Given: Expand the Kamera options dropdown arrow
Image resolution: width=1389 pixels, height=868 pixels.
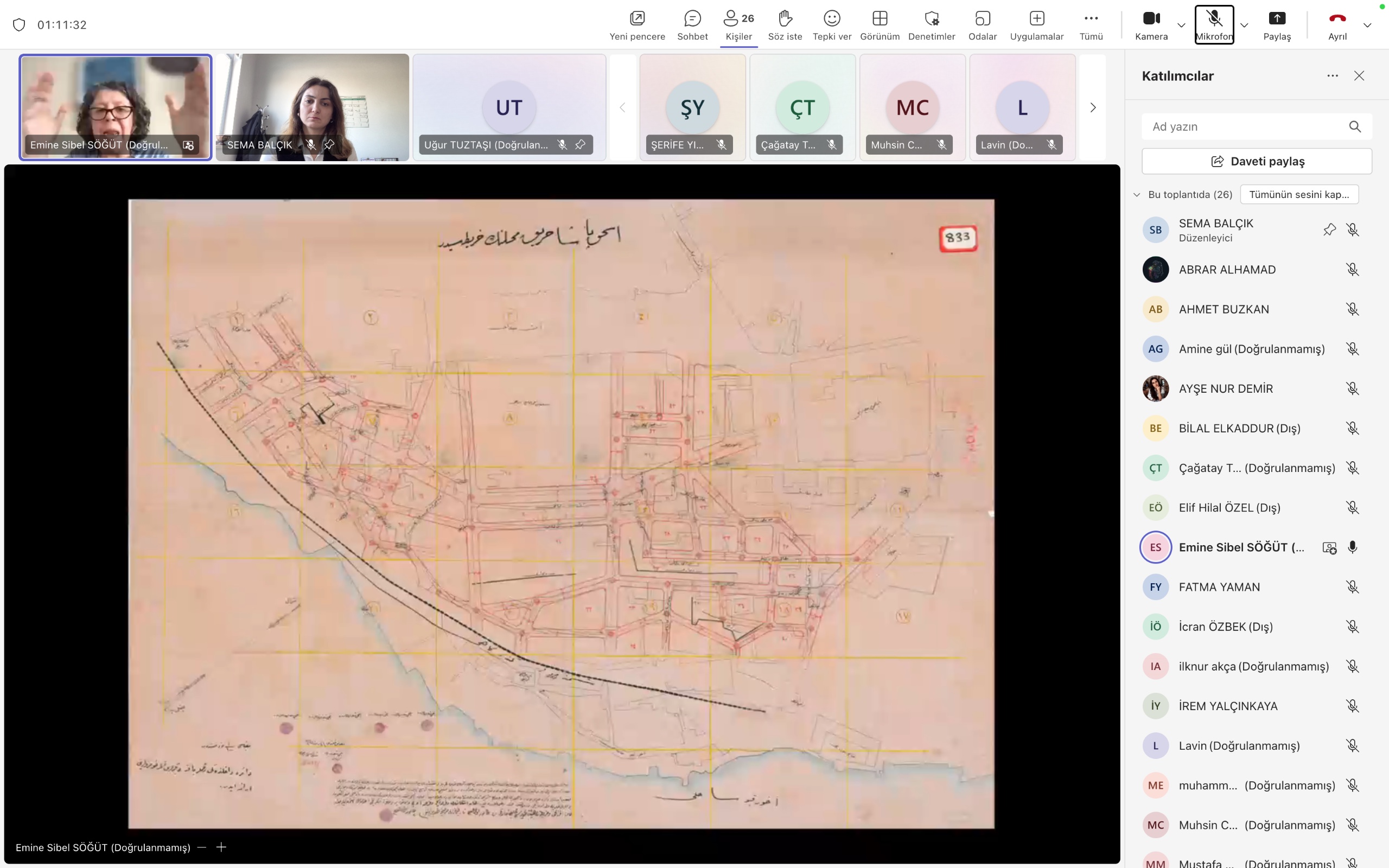Looking at the screenshot, I should click(1181, 25).
